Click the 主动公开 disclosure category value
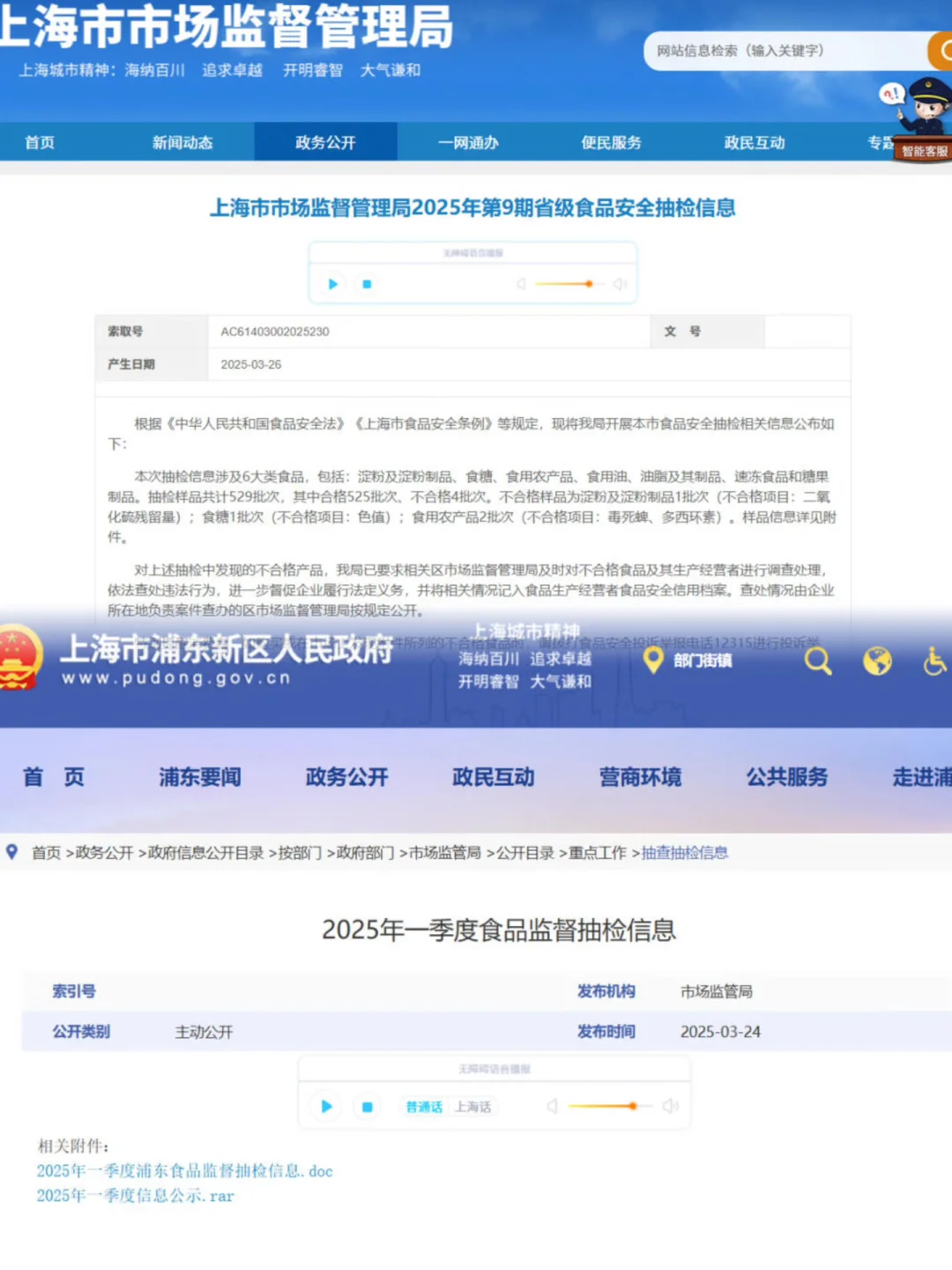The width and height of the screenshot is (952, 1270). point(204,1032)
